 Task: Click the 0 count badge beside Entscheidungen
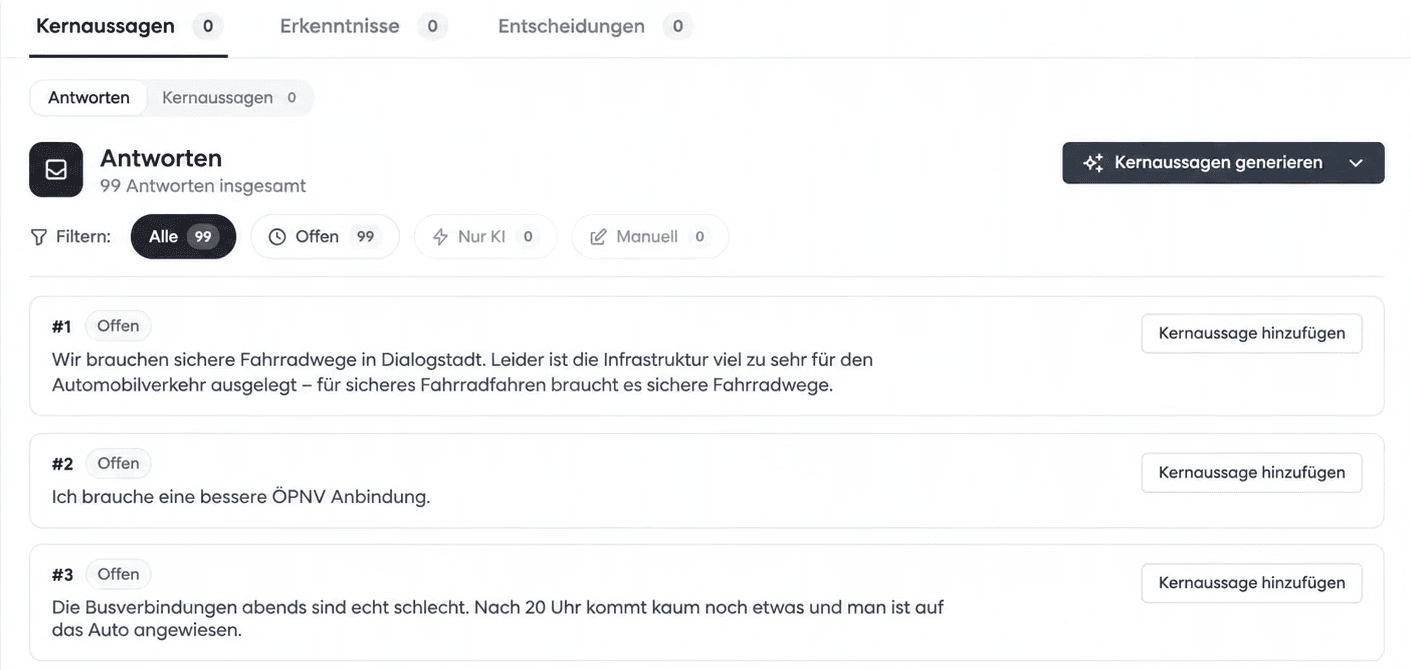(x=677, y=27)
